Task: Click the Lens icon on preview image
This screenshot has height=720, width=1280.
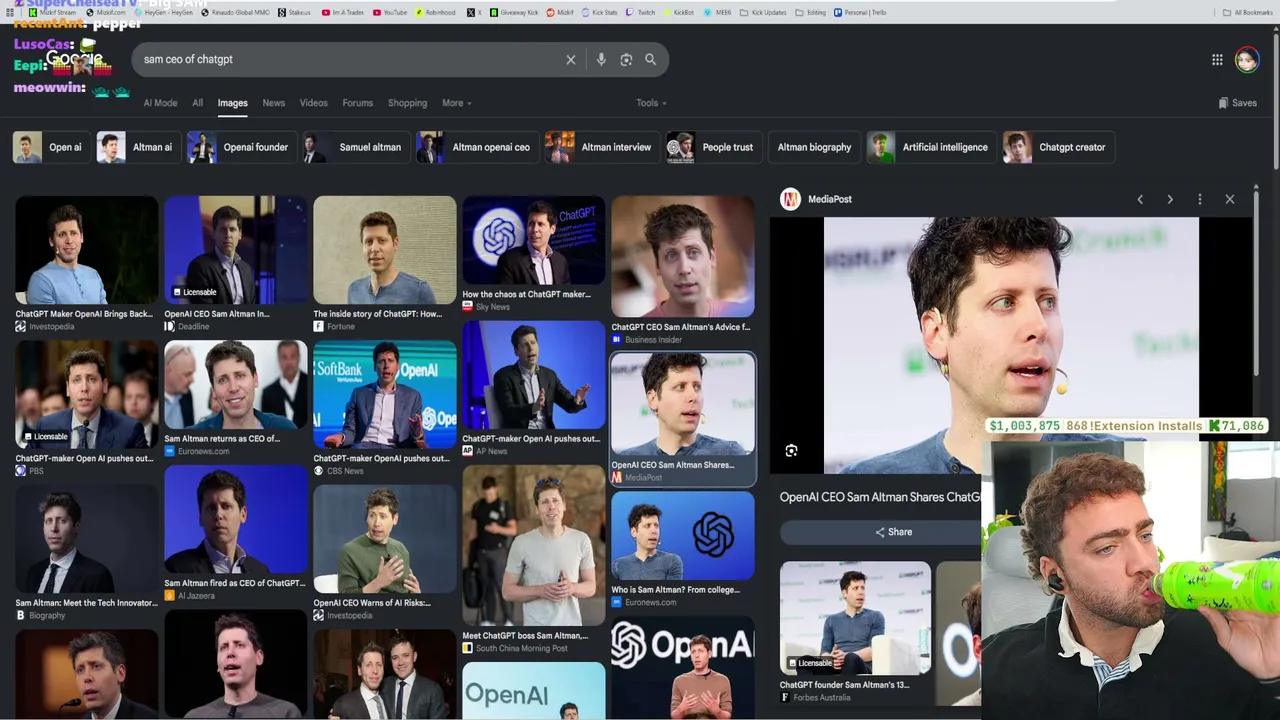Action: click(791, 451)
